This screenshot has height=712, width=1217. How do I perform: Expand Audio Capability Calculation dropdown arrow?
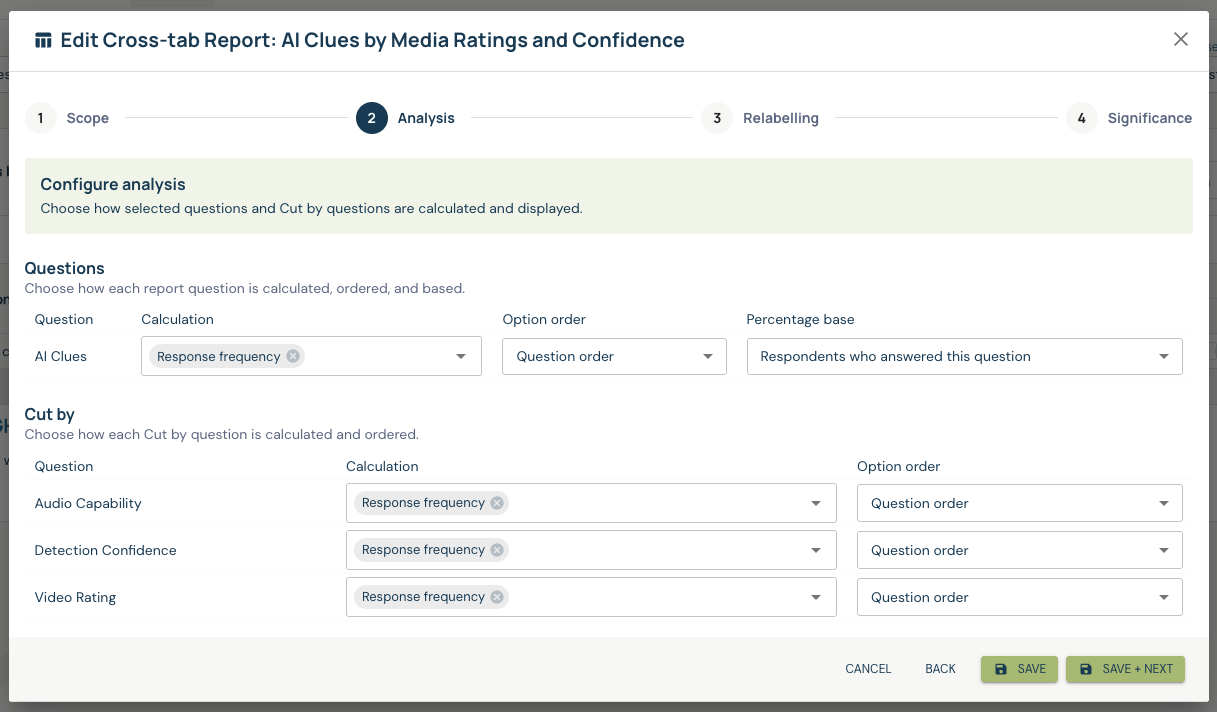tap(816, 503)
